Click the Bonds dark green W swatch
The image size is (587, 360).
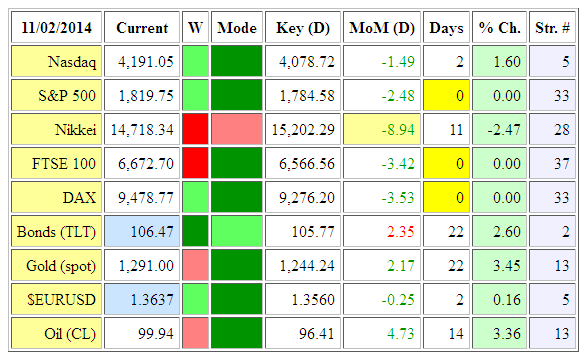click(x=195, y=231)
